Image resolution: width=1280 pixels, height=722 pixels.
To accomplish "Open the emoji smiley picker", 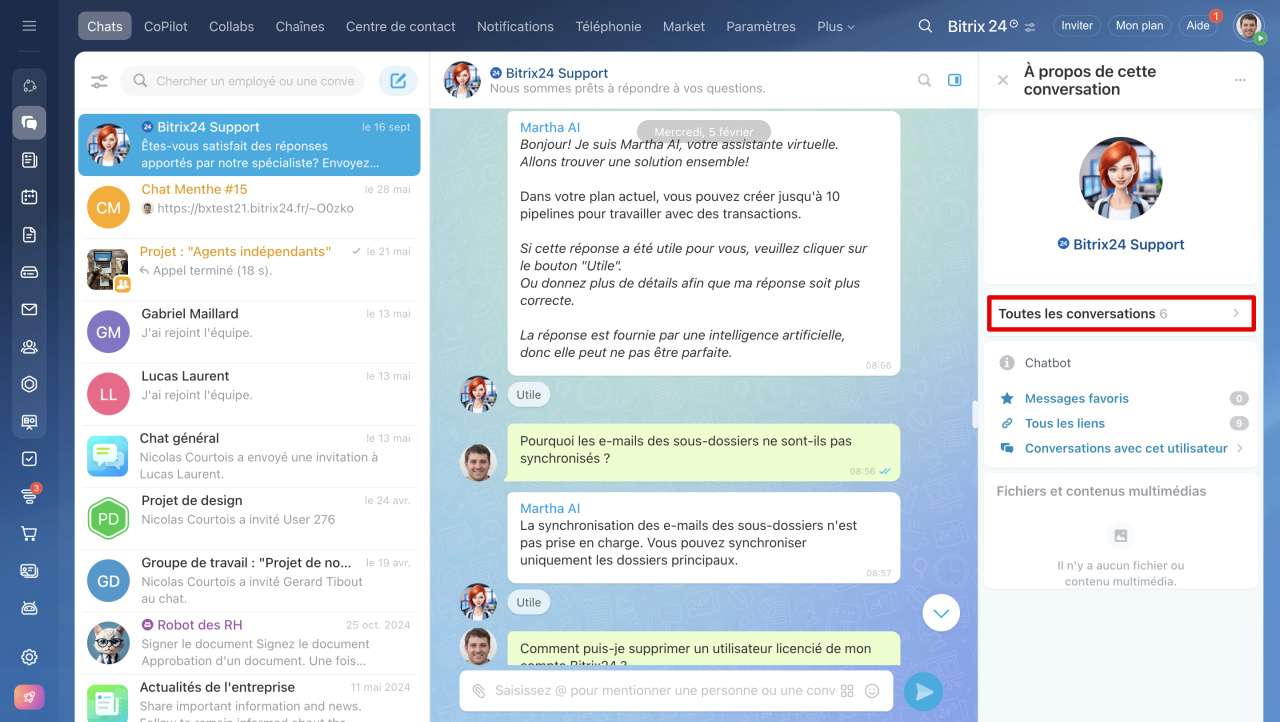I will point(872,691).
